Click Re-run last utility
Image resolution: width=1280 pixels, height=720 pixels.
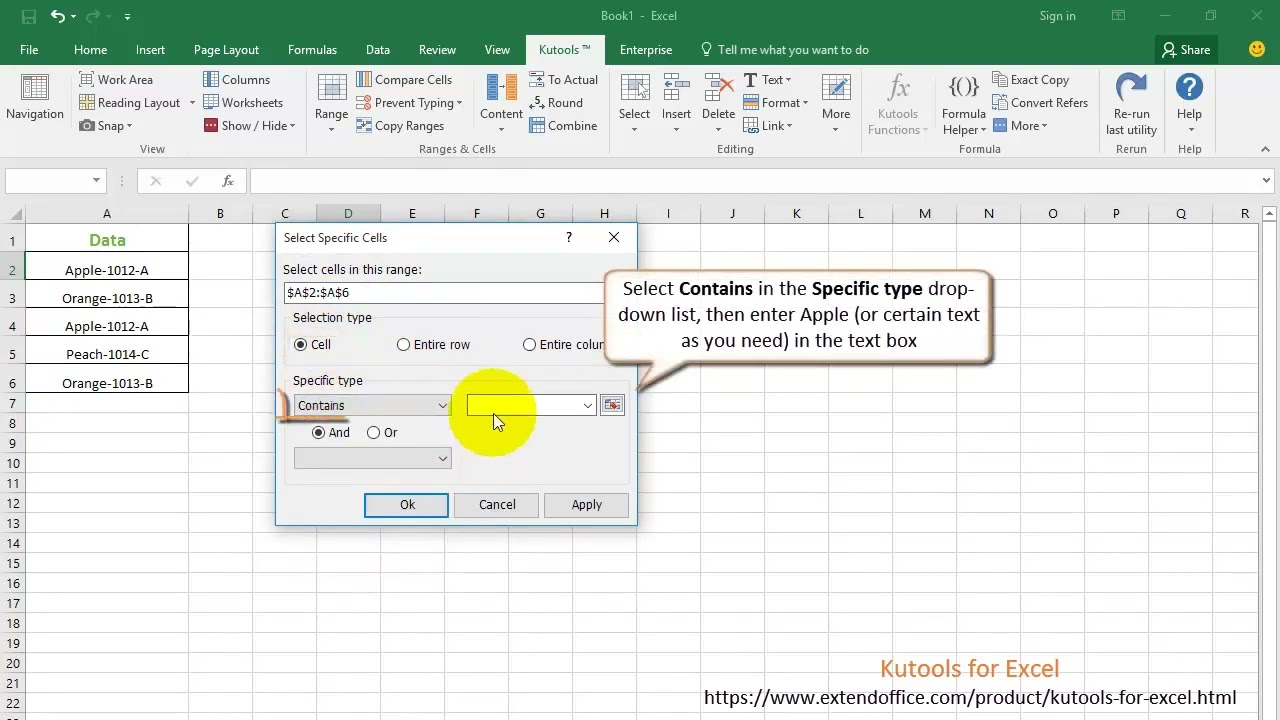pos(1131,104)
